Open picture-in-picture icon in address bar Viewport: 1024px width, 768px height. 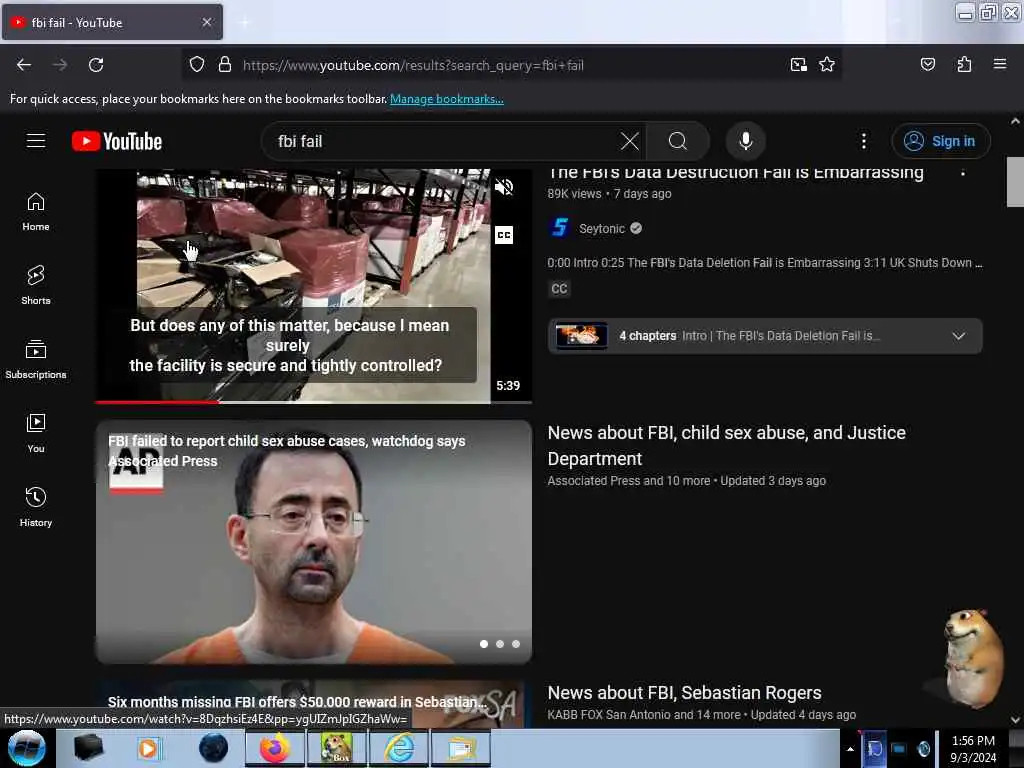(798, 65)
